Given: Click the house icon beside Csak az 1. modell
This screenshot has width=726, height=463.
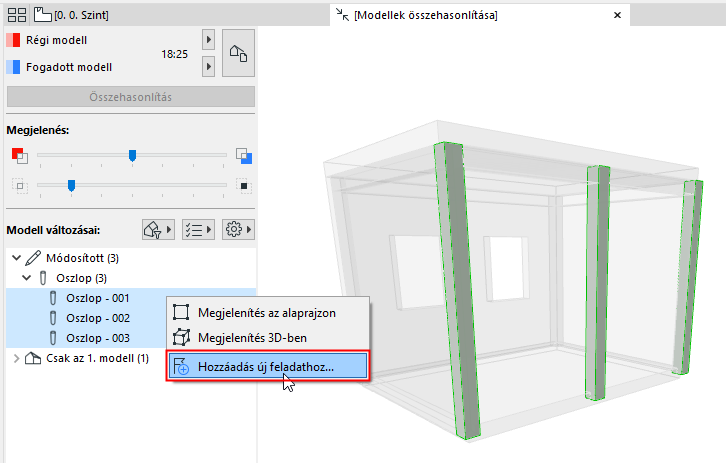Looking at the screenshot, I should [x=33, y=358].
